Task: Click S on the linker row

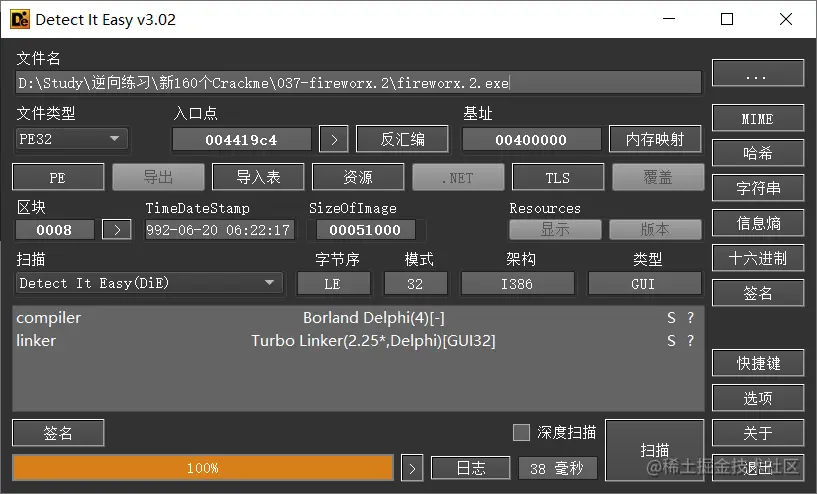Action: point(671,340)
